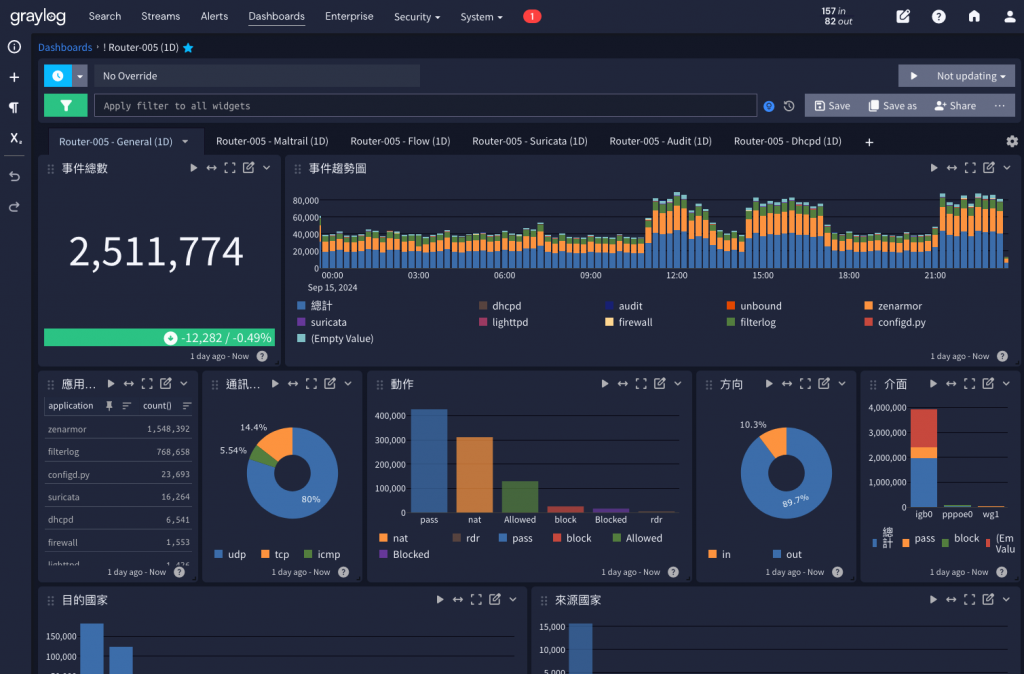Click the Save as button
1024x674 pixels.
[892, 105]
